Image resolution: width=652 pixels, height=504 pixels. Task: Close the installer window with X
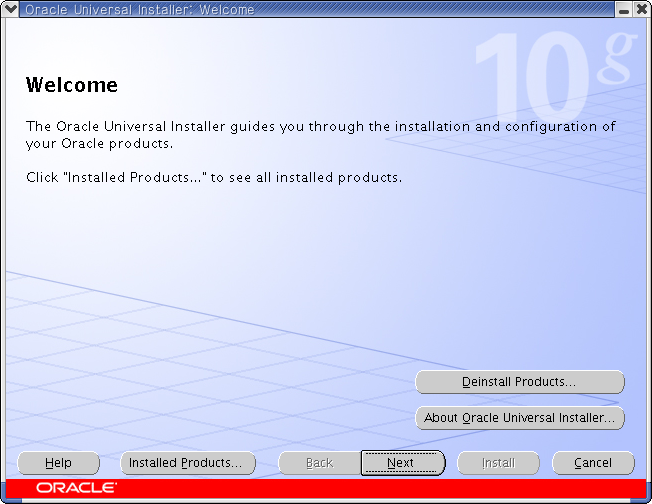tap(642, 9)
